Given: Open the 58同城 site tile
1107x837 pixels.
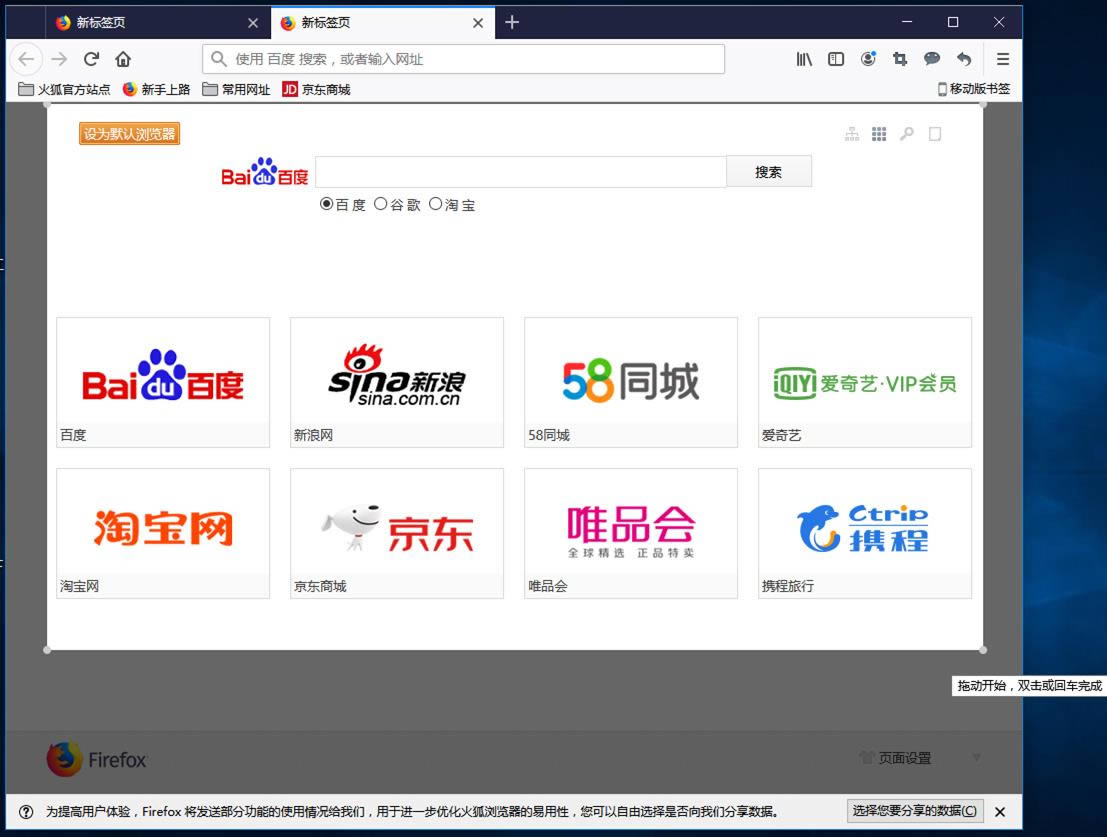Looking at the screenshot, I should tap(631, 383).
